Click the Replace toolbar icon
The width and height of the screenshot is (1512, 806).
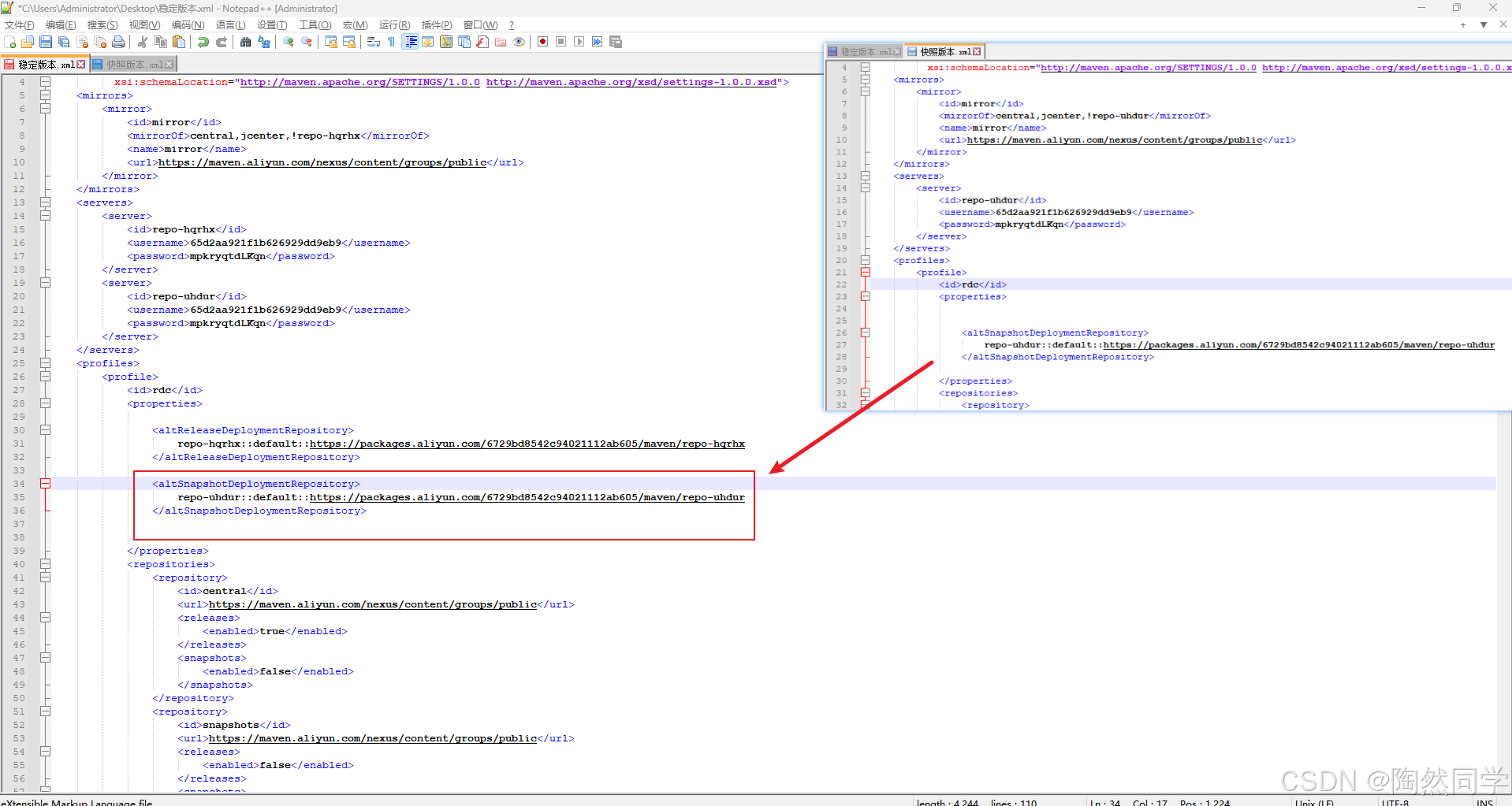point(264,42)
